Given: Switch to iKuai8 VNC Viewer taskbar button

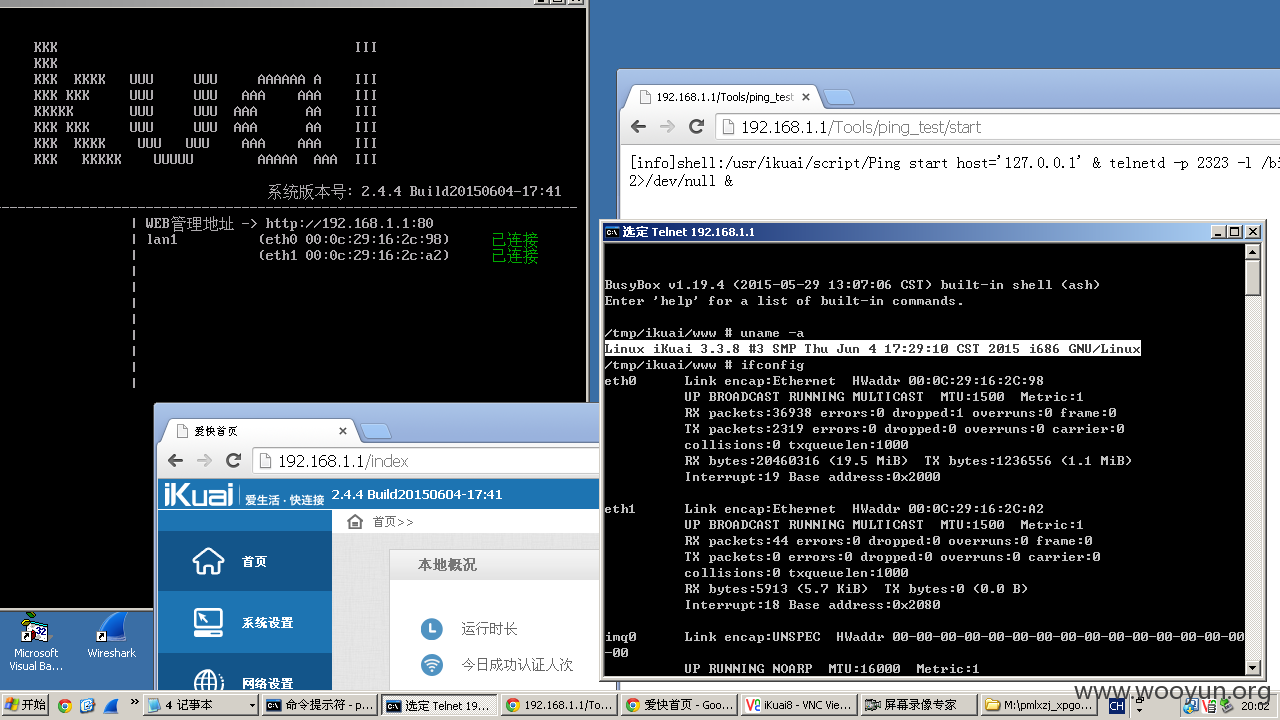Looking at the screenshot, I should tap(800, 705).
